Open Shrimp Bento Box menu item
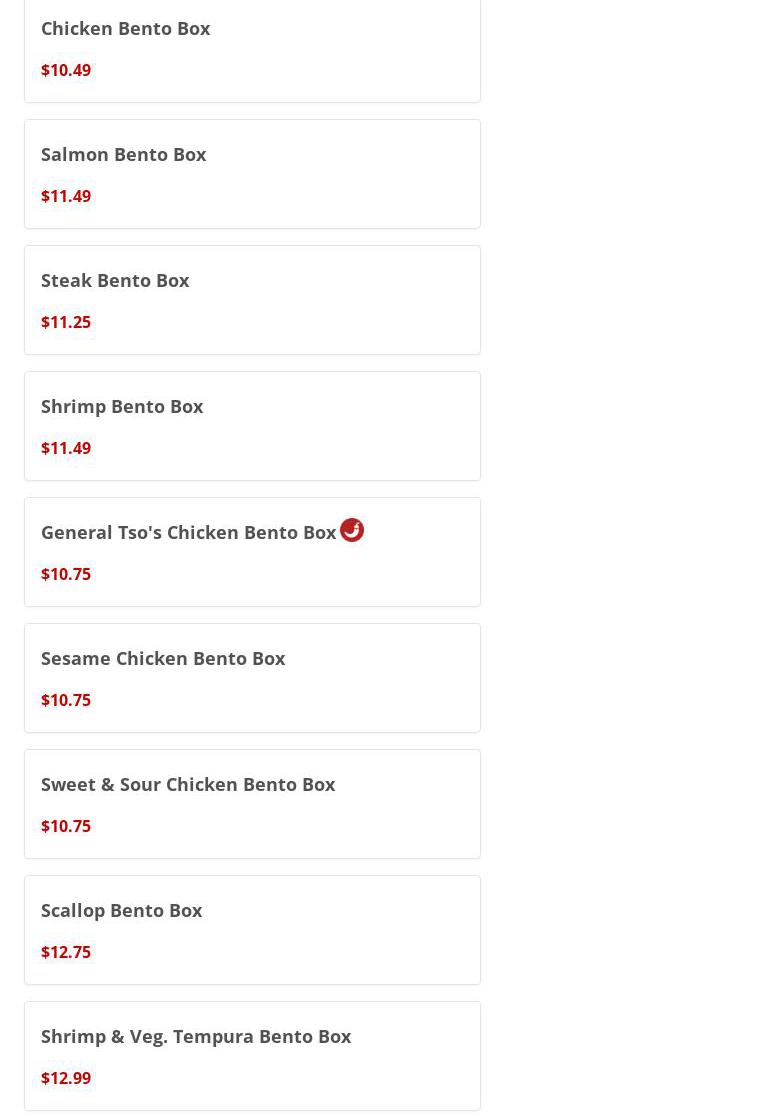This screenshot has width=770, height=1119. [x=252, y=426]
